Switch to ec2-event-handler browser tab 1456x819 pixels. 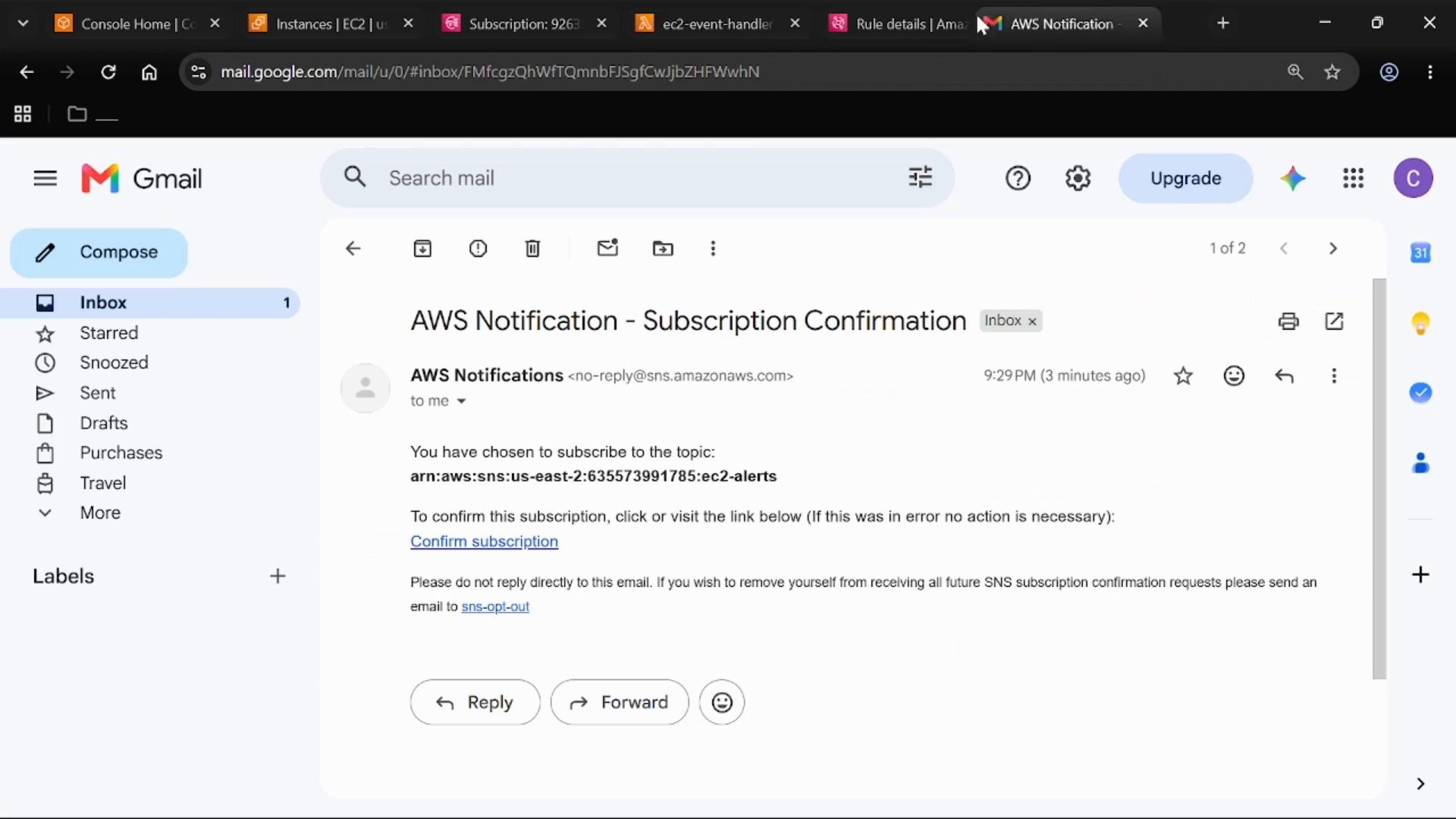(717, 24)
